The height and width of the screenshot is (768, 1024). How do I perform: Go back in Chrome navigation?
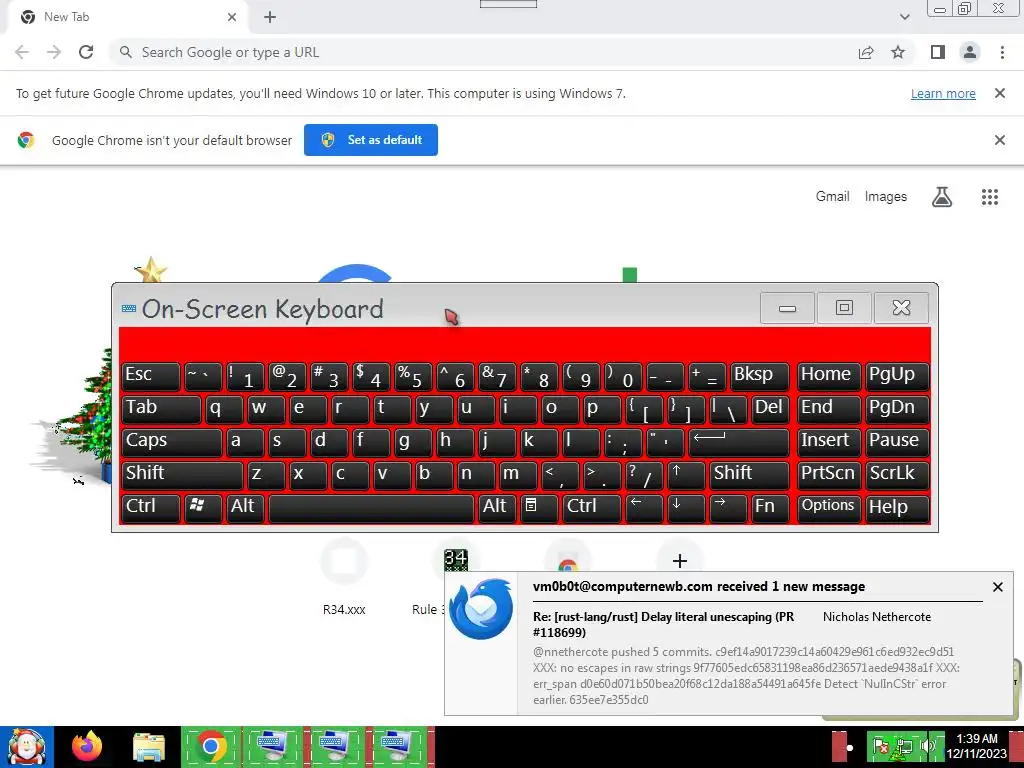click(x=22, y=52)
